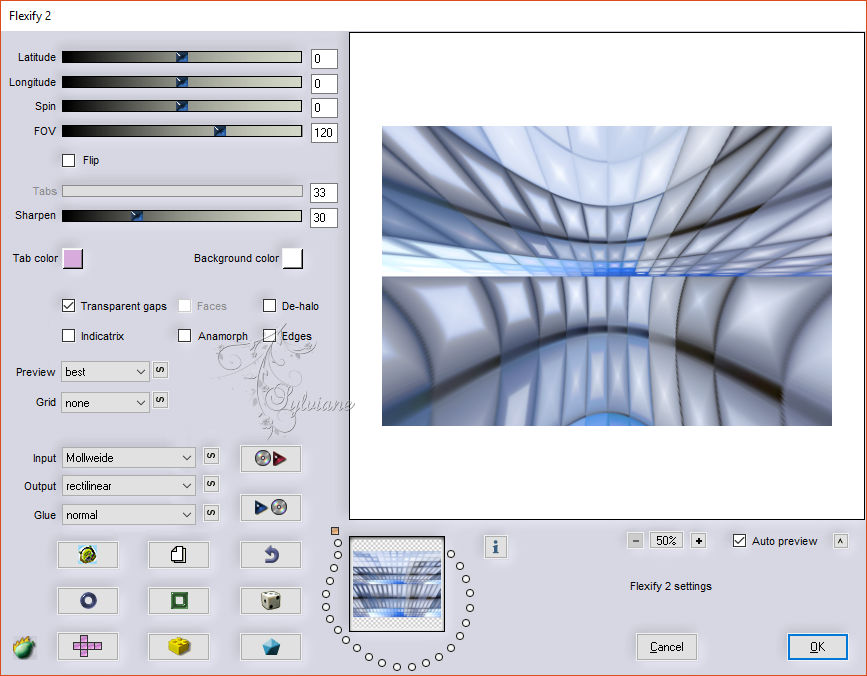Click the S button beside Preview
867x676 pixels.
point(160,370)
